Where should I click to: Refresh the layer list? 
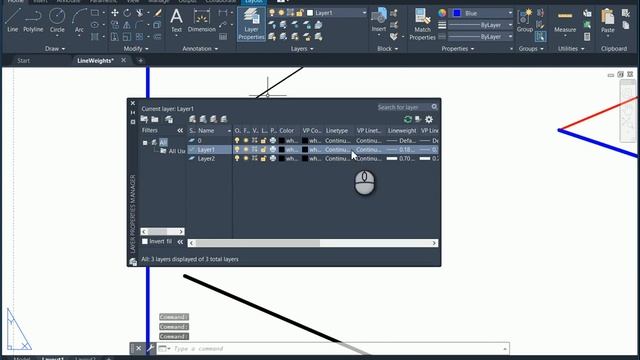point(407,119)
